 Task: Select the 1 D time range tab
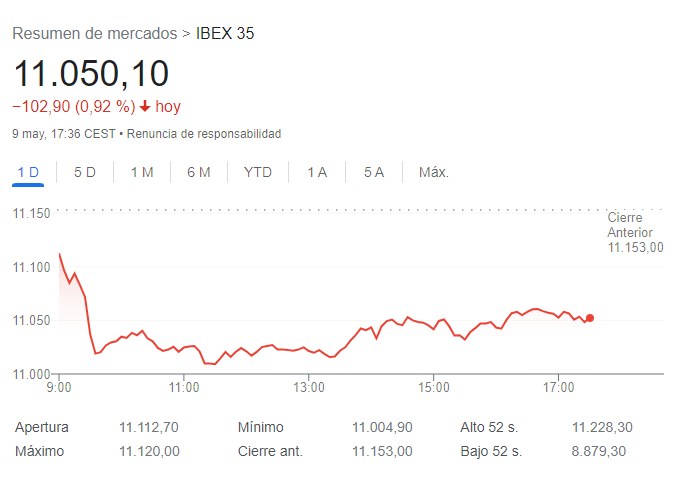(28, 172)
